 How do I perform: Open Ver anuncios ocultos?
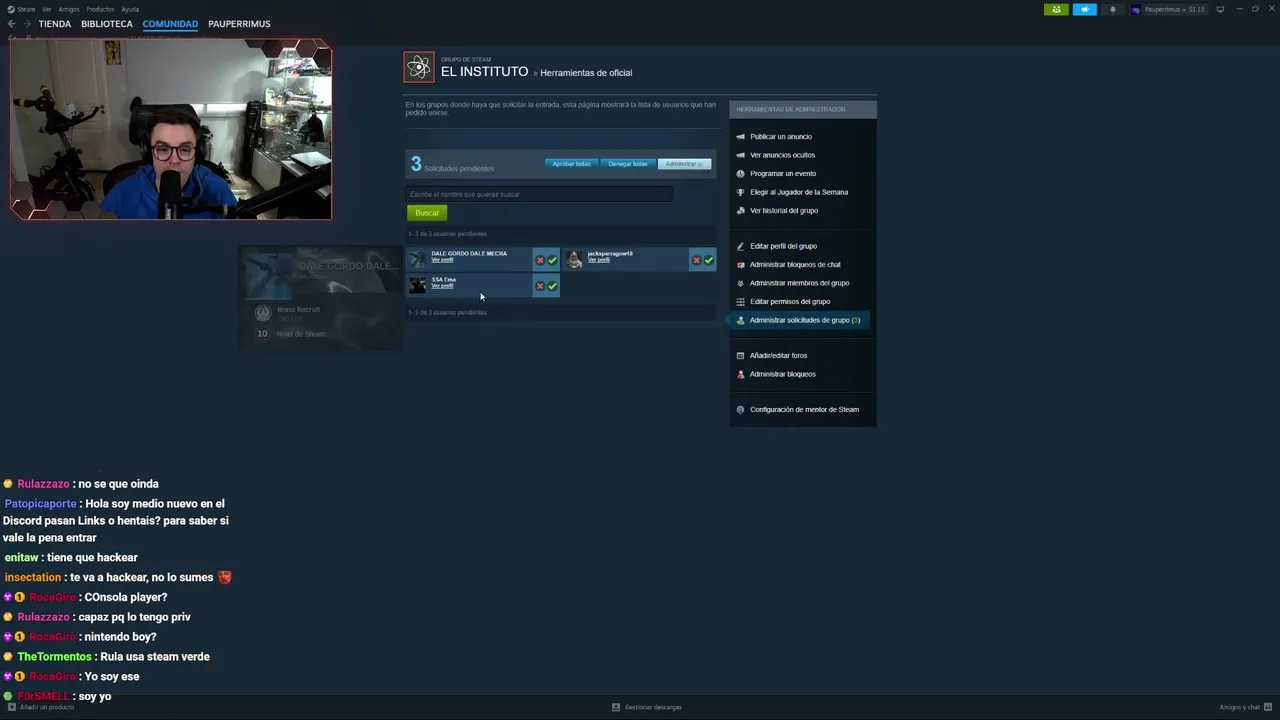coord(782,155)
